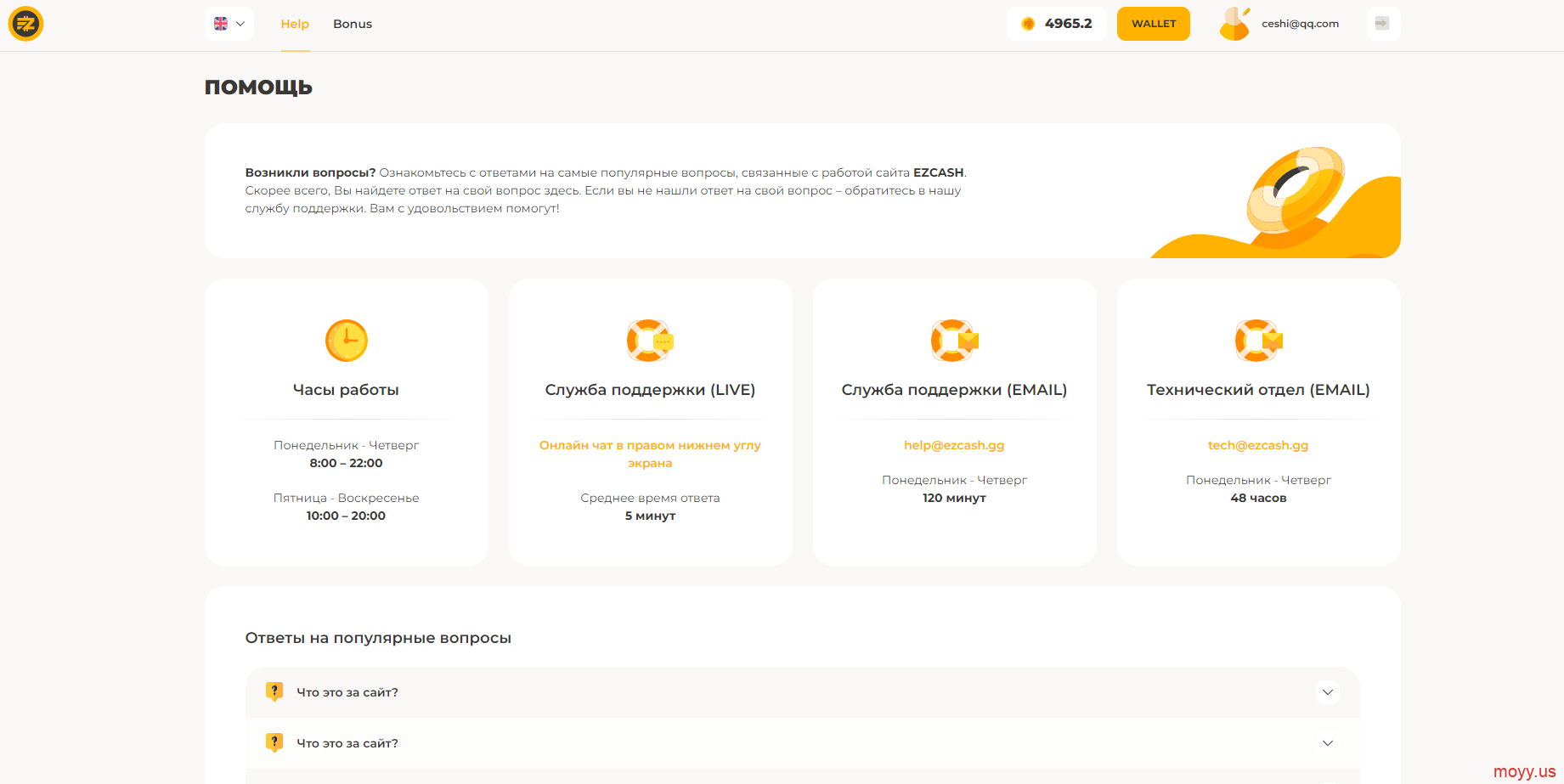The image size is (1564, 784).
Task: Click the clock icon for working hours
Action: [x=347, y=341]
